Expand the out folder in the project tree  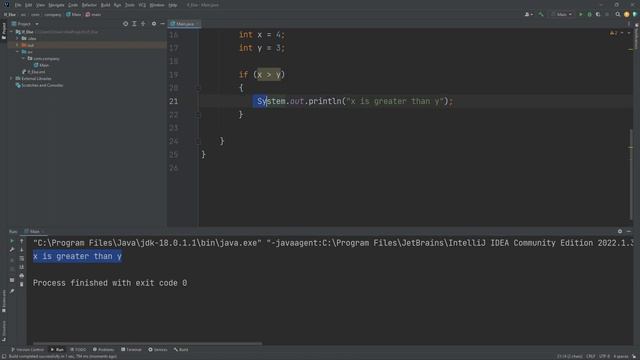[x=17, y=45]
